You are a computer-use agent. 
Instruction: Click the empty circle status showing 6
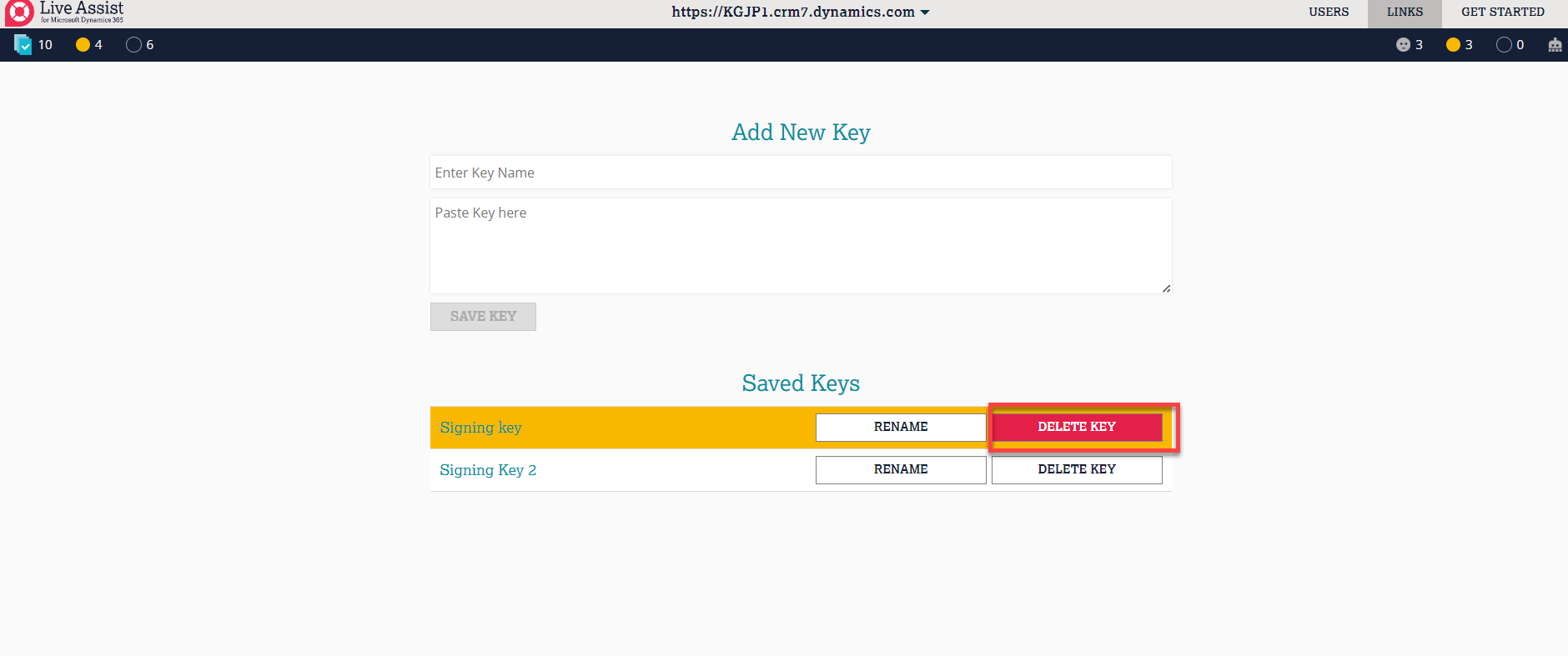click(133, 45)
